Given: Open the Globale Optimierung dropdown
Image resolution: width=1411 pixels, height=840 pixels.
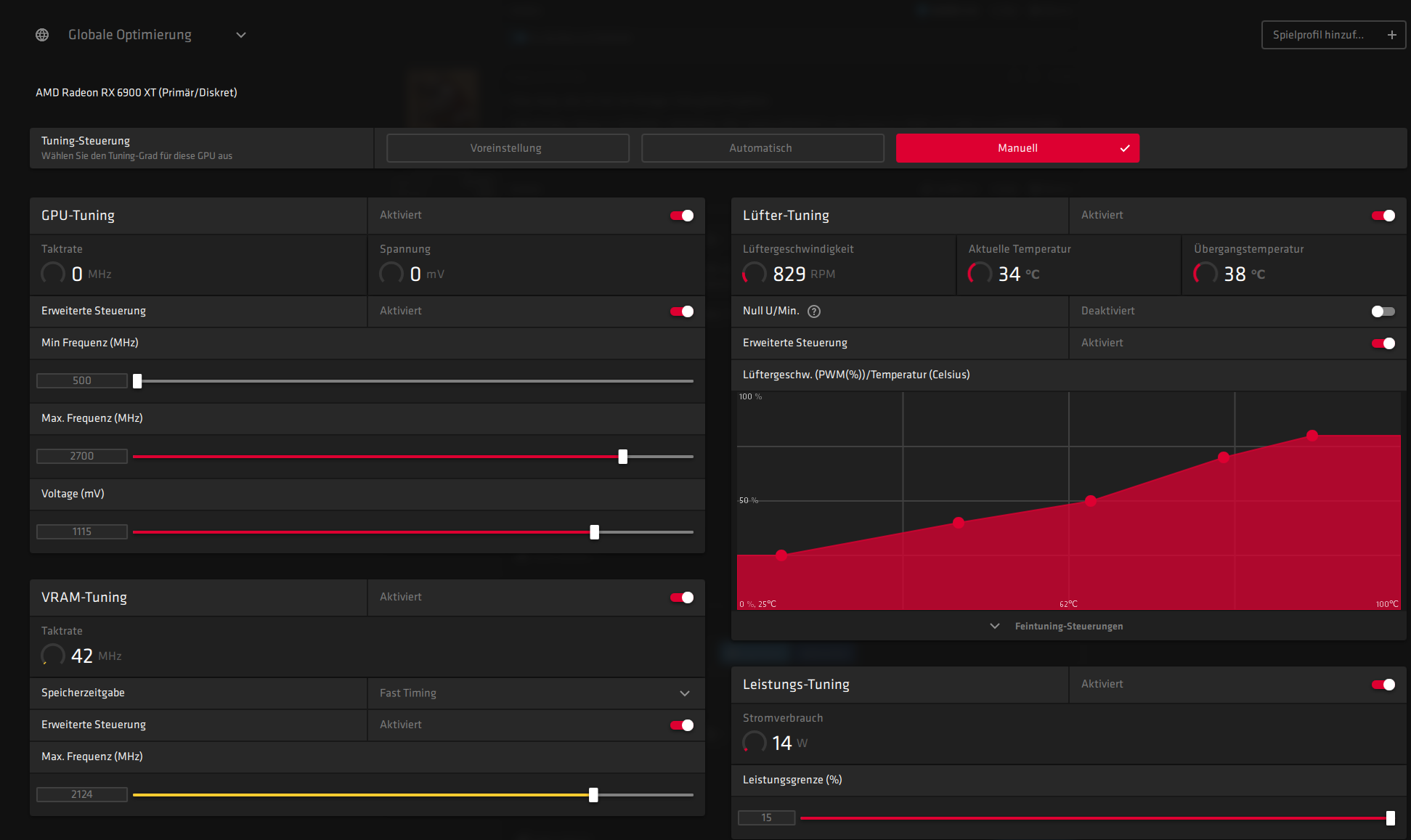Looking at the screenshot, I should (x=241, y=35).
